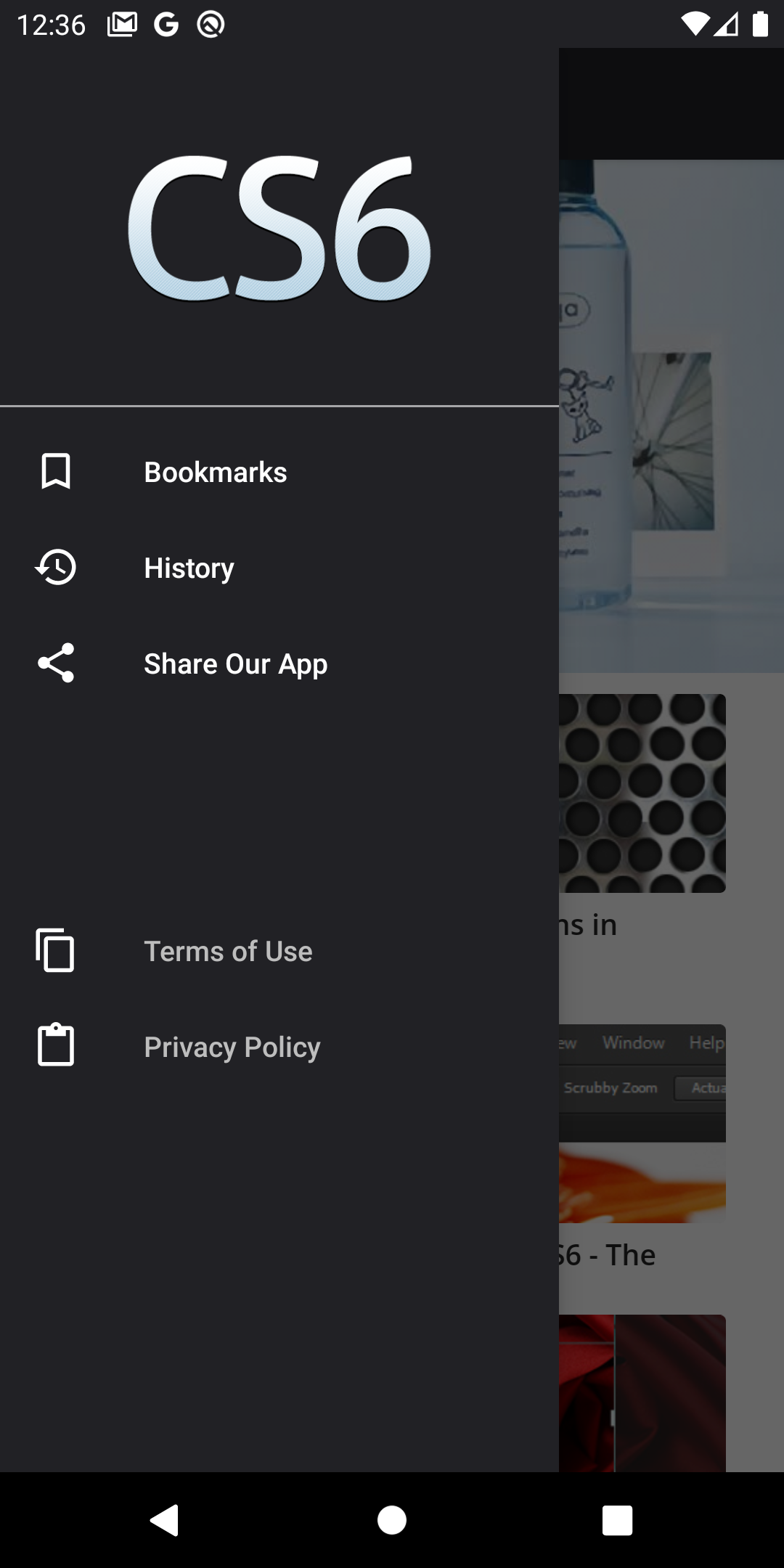Tap the bottle image behind the drawer

(671, 416)
